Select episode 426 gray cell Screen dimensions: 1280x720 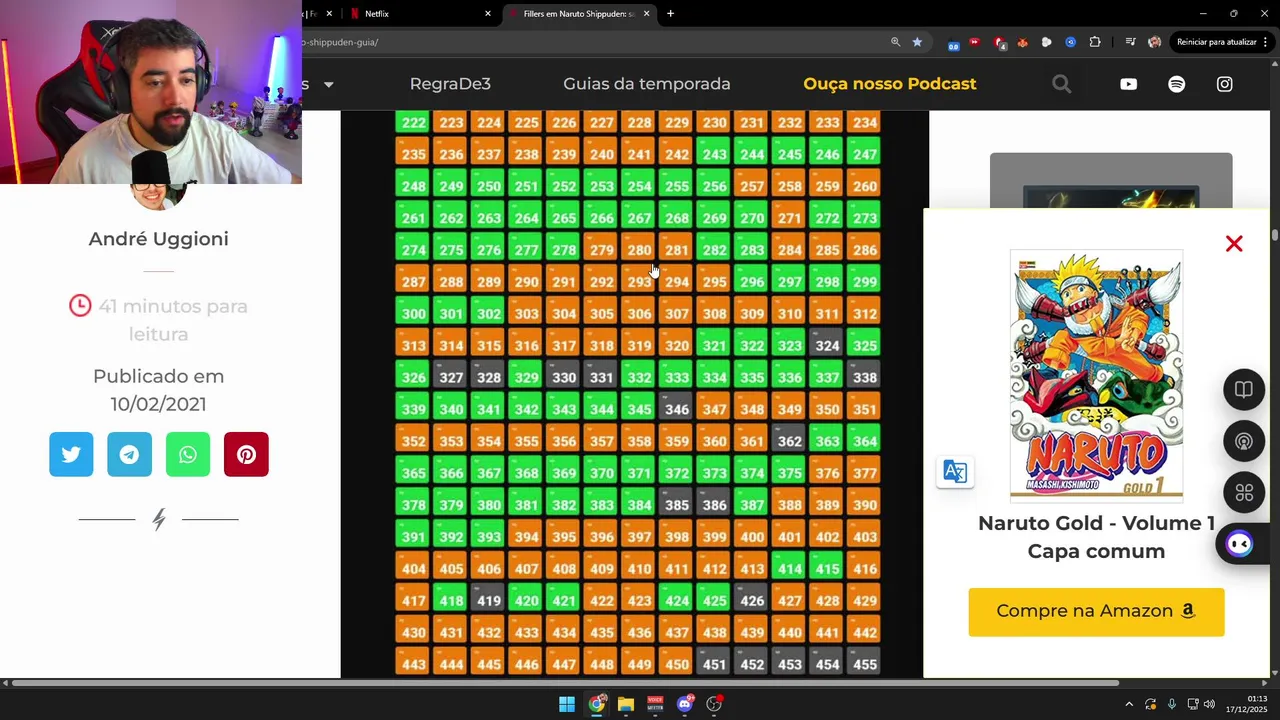point(752,601)
